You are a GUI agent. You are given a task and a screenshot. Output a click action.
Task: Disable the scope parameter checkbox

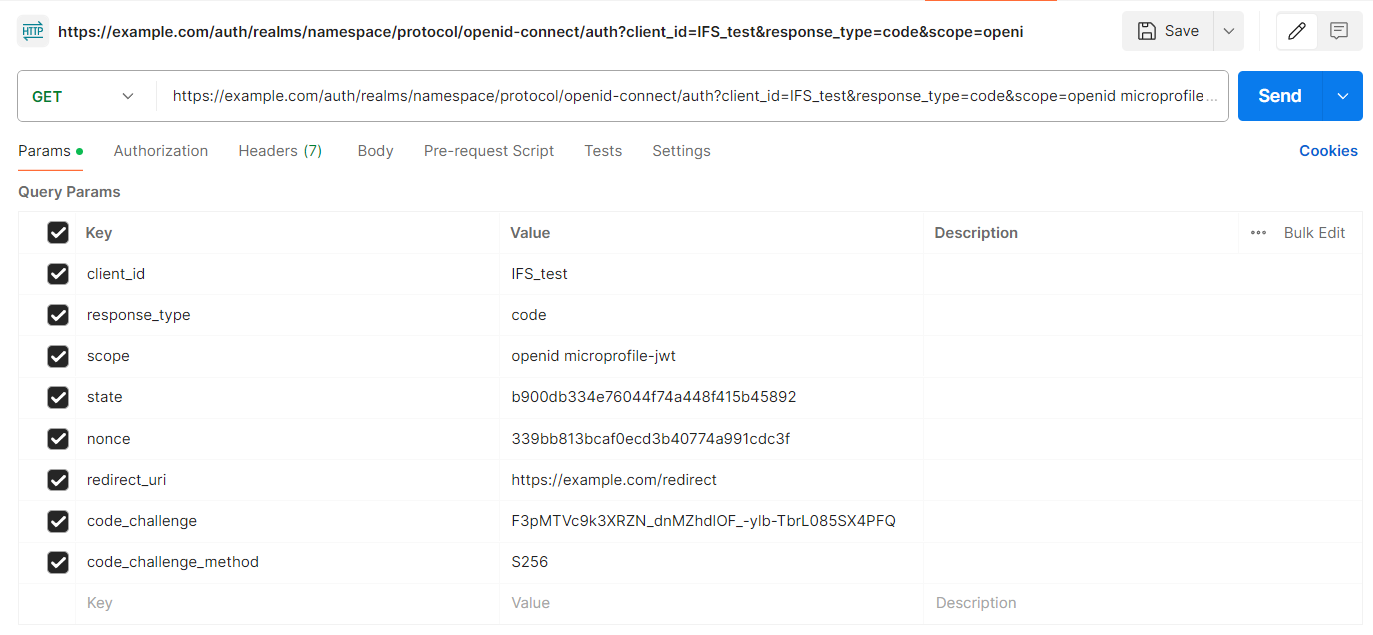pos(58,355)
